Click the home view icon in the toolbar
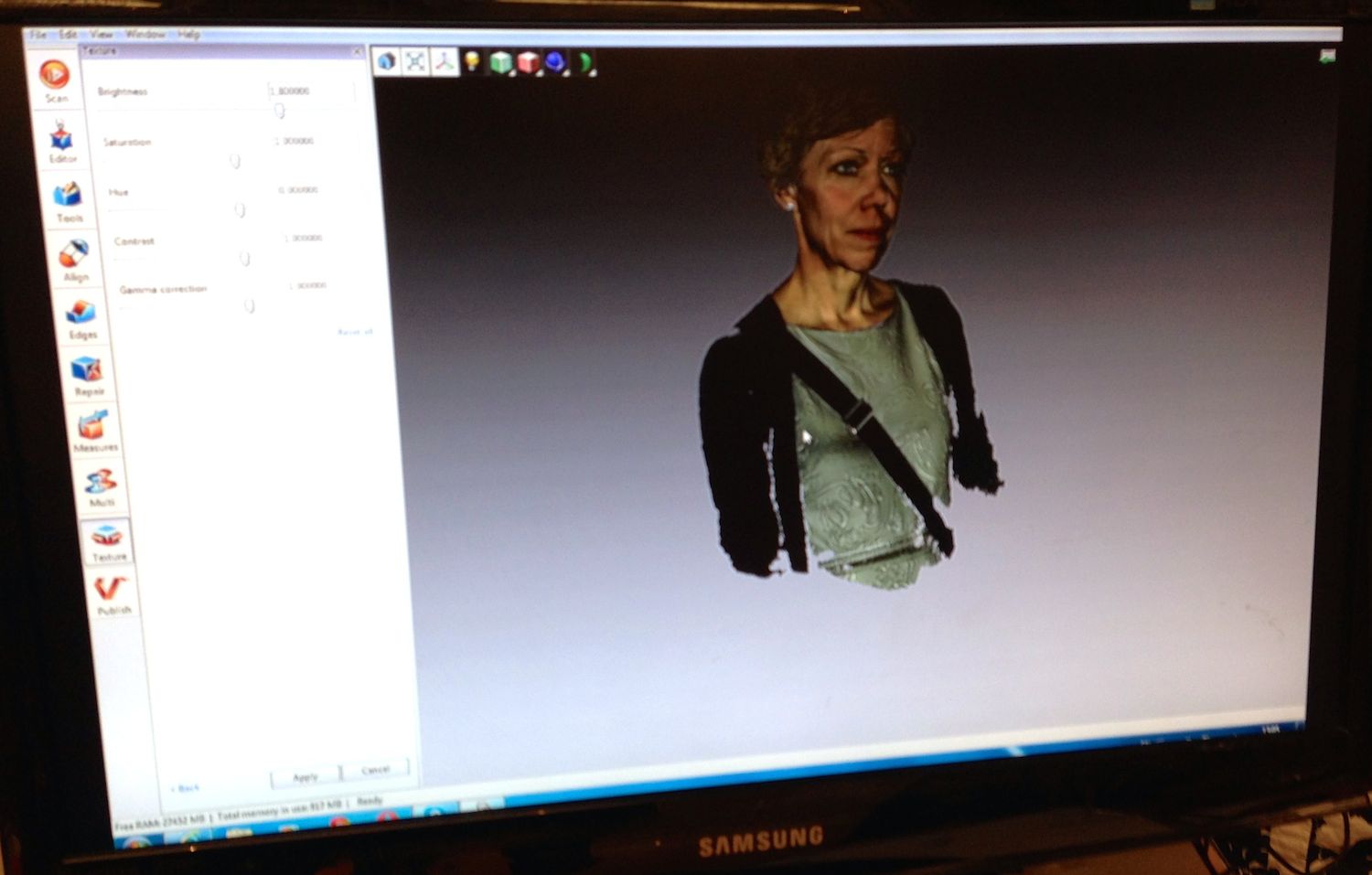The height and width of the screenshot is (875, 1372). pos(387,61)
